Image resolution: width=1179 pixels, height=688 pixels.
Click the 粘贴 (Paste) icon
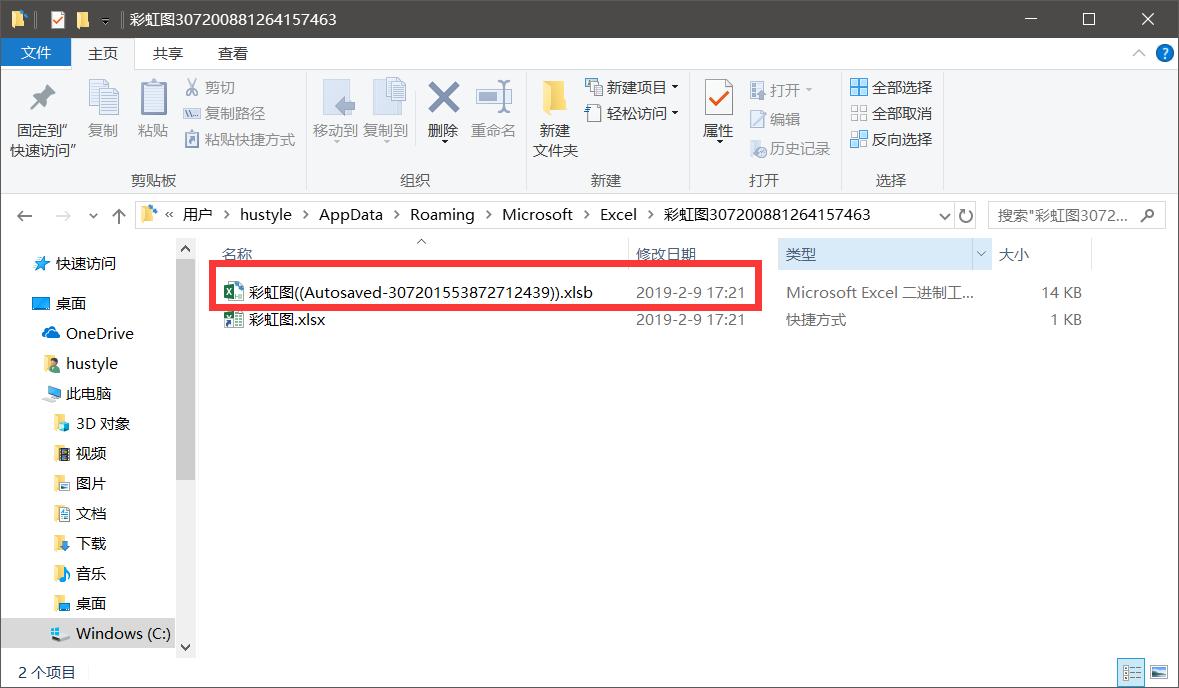coord(152,115)
